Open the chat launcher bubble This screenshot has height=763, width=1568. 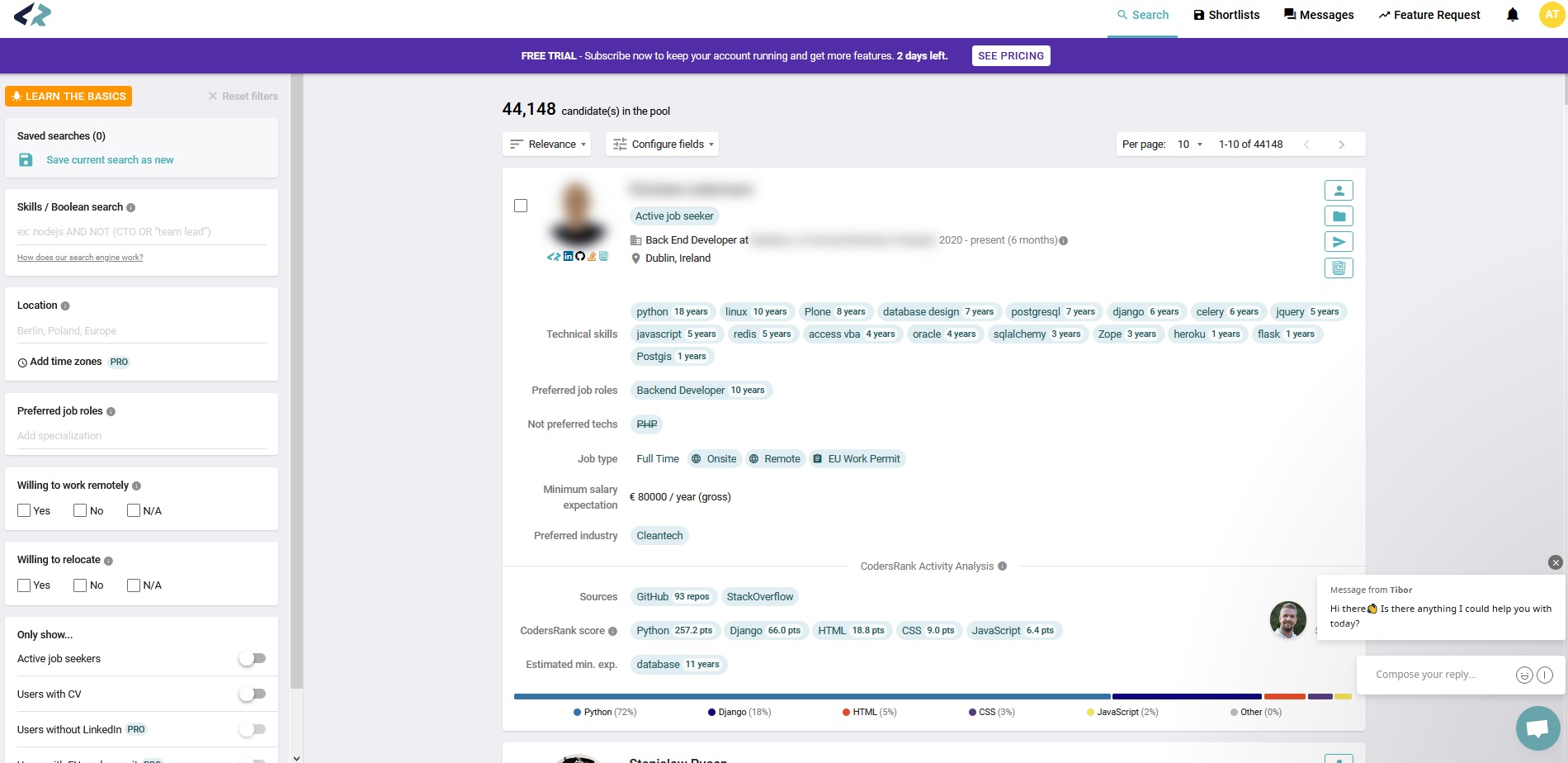pyautogui.click(x=1537, y=728)
